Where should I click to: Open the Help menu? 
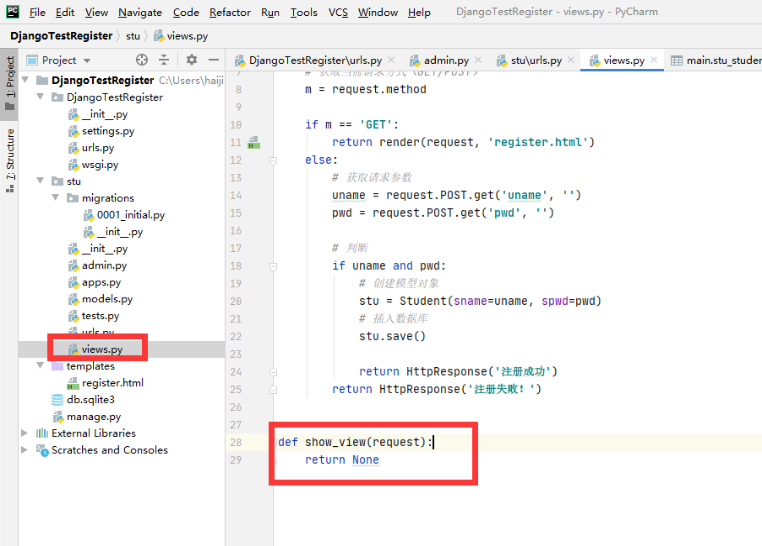point(419,12)
